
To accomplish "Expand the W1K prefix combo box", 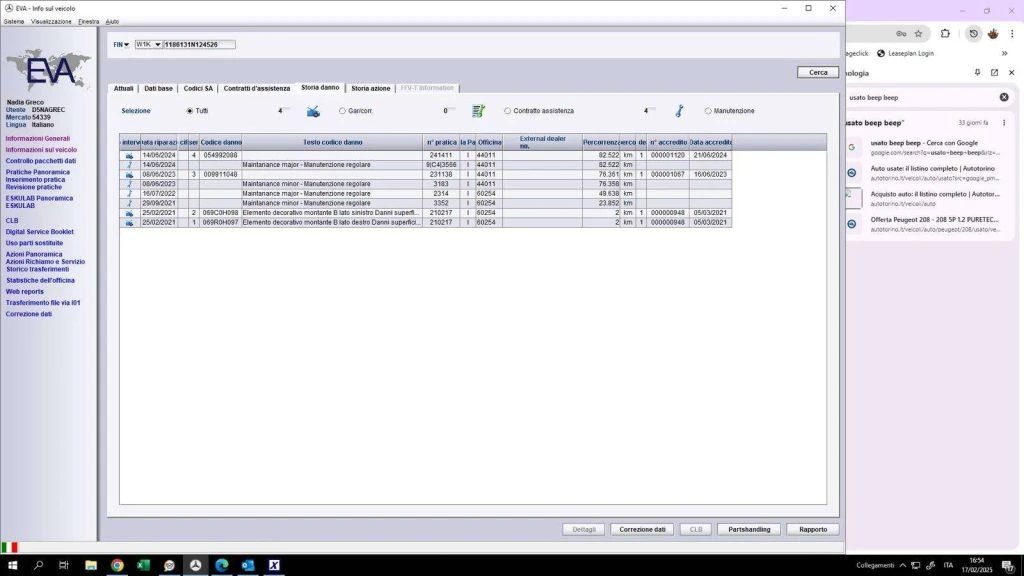I will click(x=157, y=44).
